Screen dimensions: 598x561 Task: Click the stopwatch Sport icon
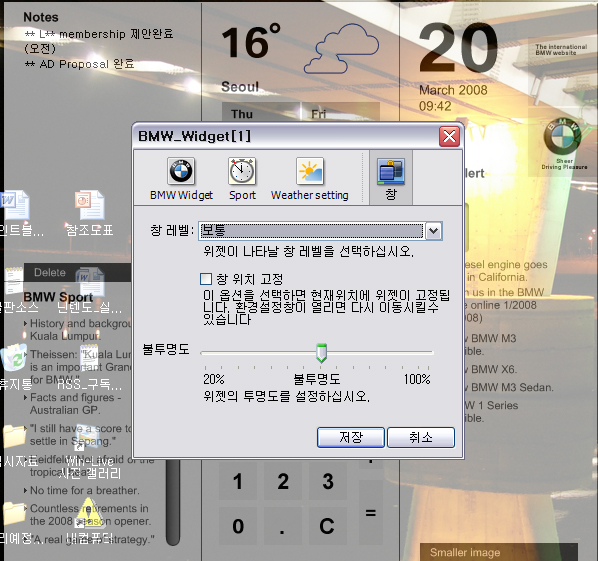[x=242, y=171]
